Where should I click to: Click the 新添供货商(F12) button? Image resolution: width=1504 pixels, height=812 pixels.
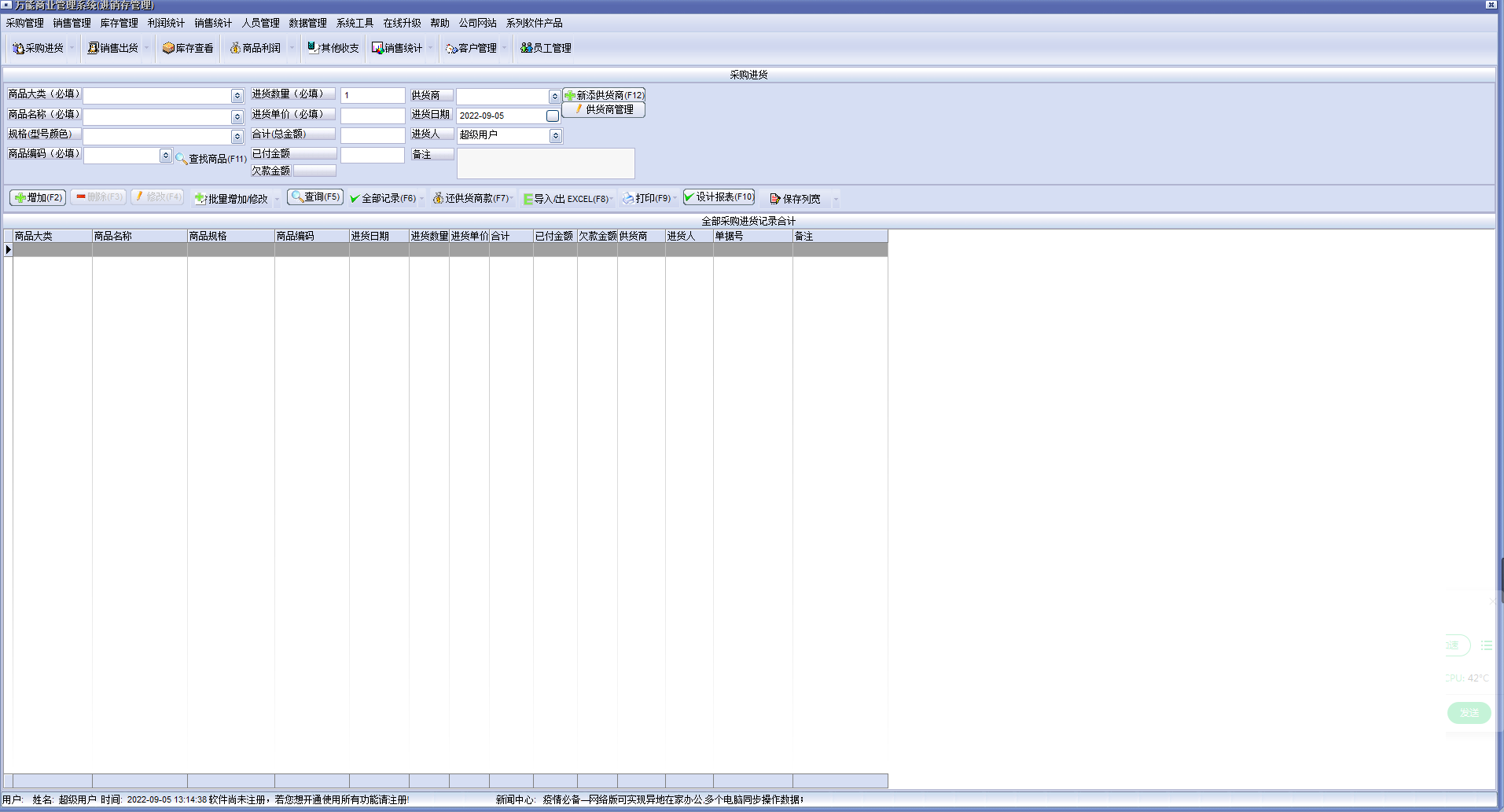pos(604,95)
